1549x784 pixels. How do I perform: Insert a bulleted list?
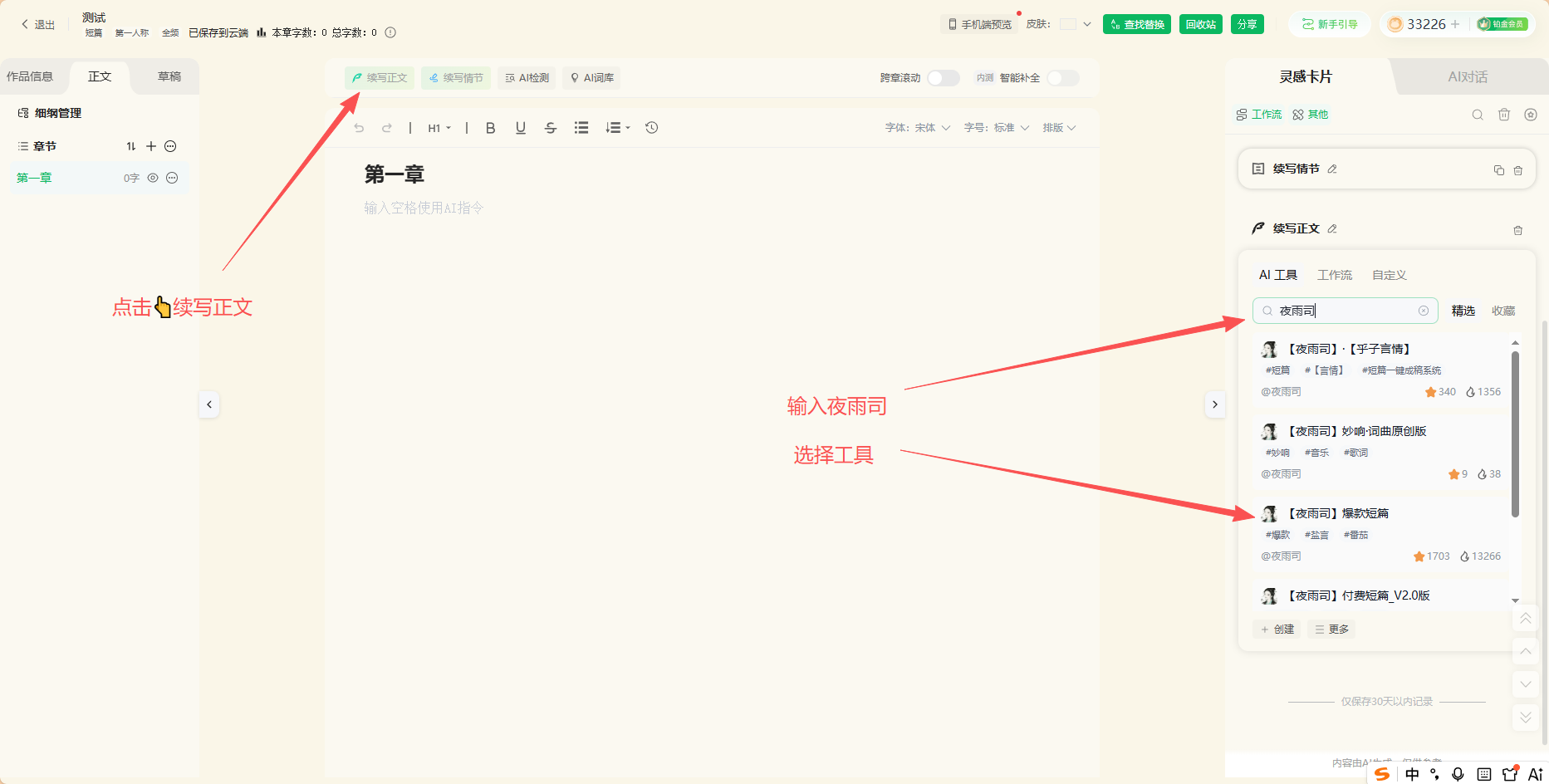(581, 128)
